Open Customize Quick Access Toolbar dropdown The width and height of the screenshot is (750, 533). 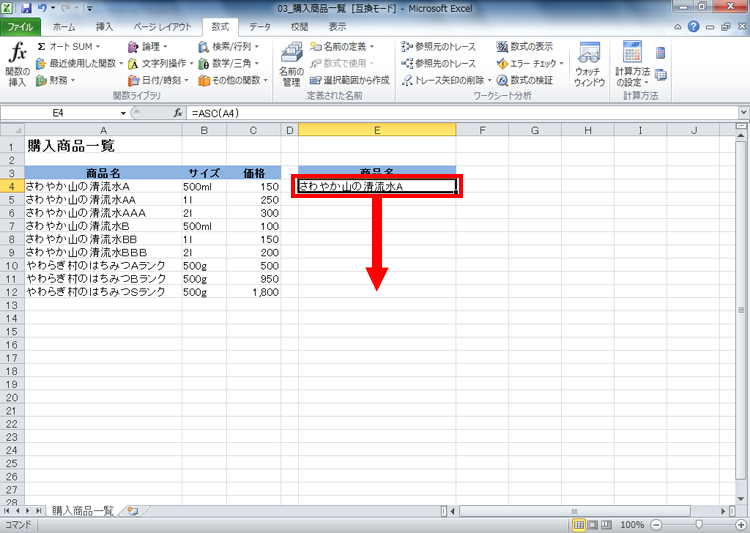click(x=89, y=8)
